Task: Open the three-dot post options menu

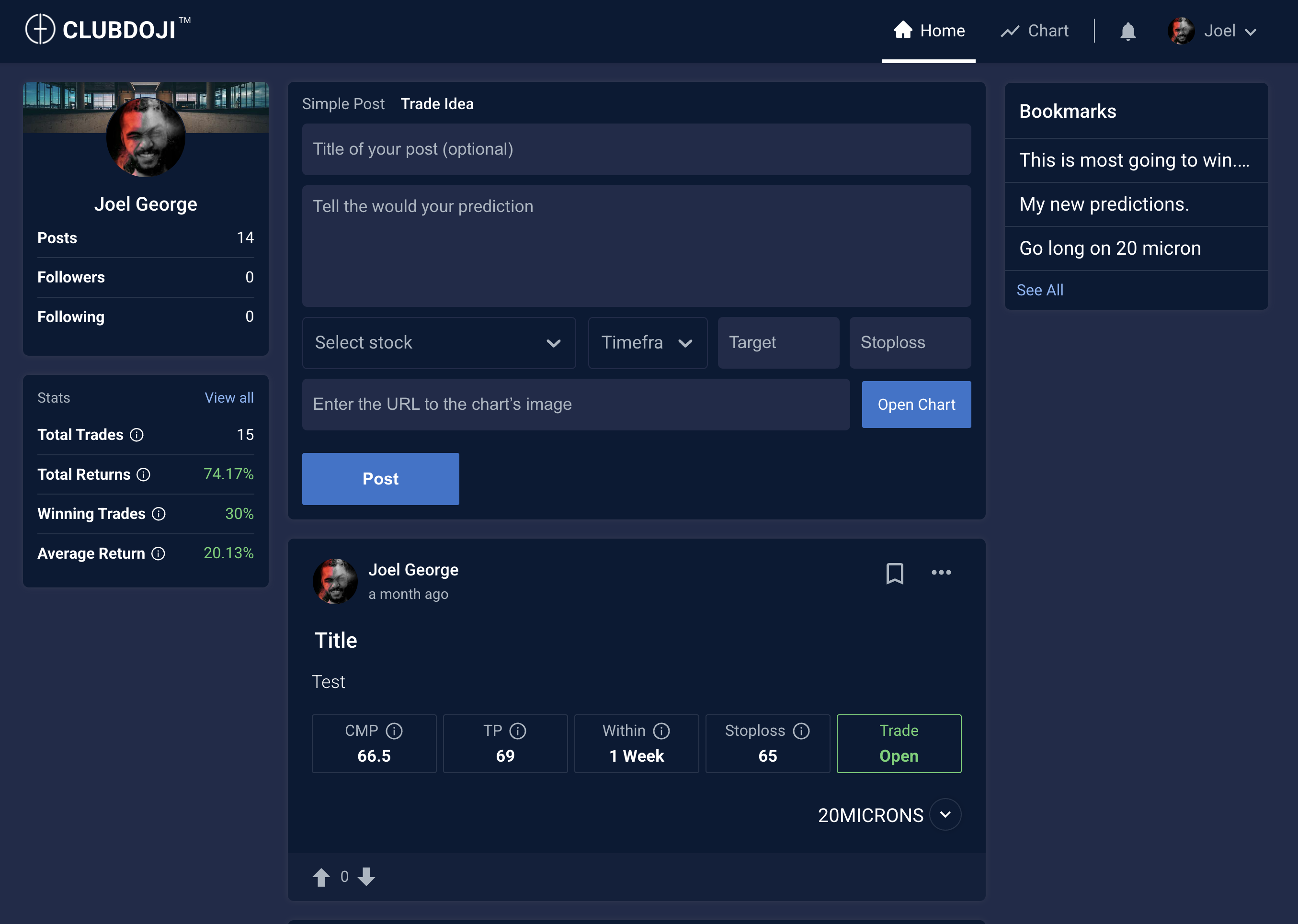Action: click(x=941, y=573)
